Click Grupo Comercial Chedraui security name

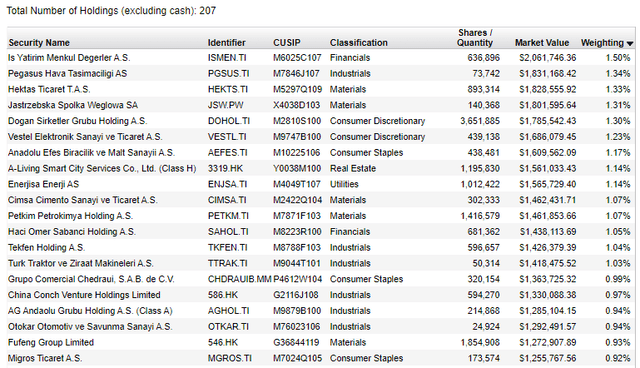click(x=91, y=279)
